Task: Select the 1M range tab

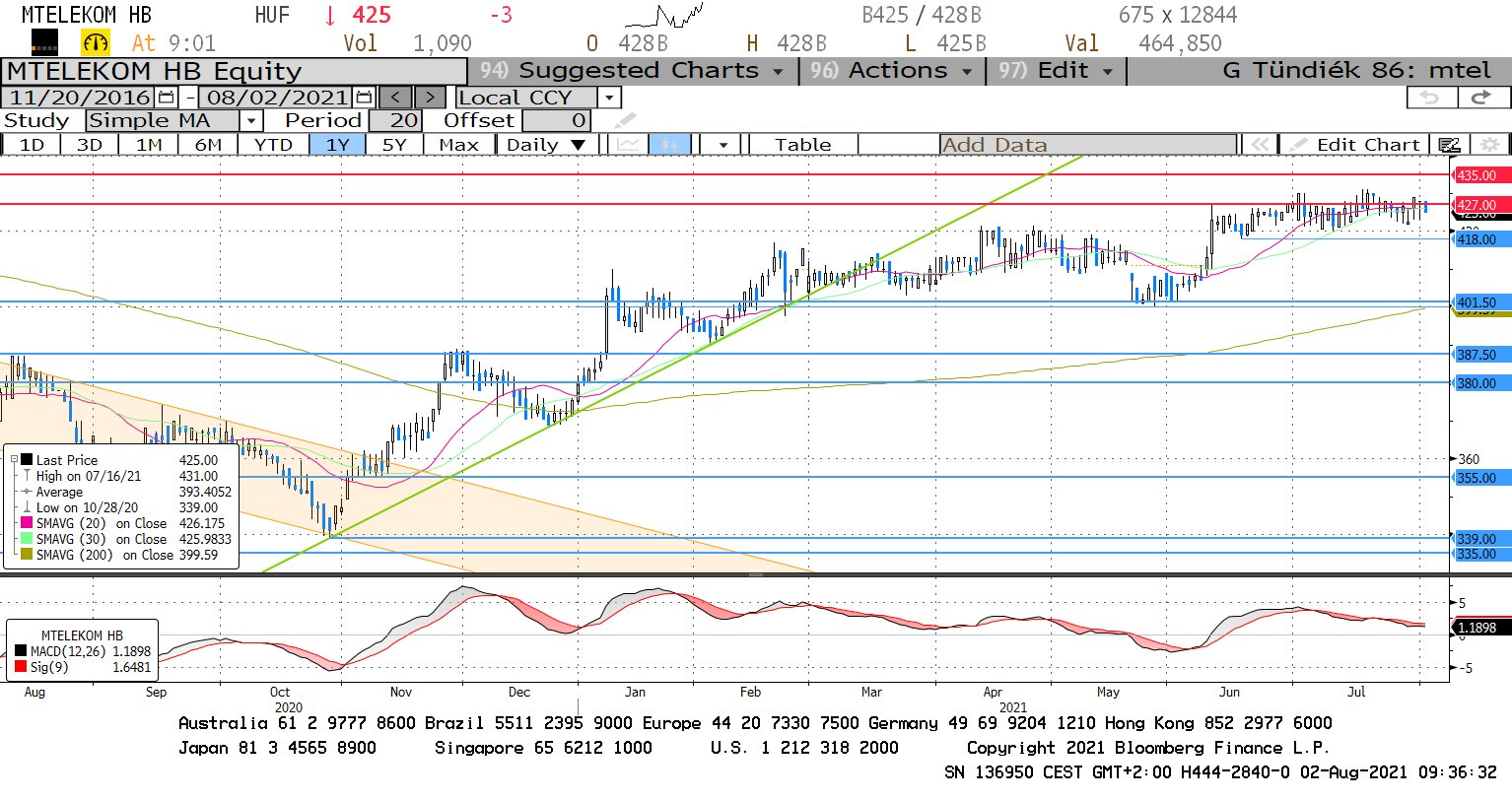Action: click(x=149, y=144)
